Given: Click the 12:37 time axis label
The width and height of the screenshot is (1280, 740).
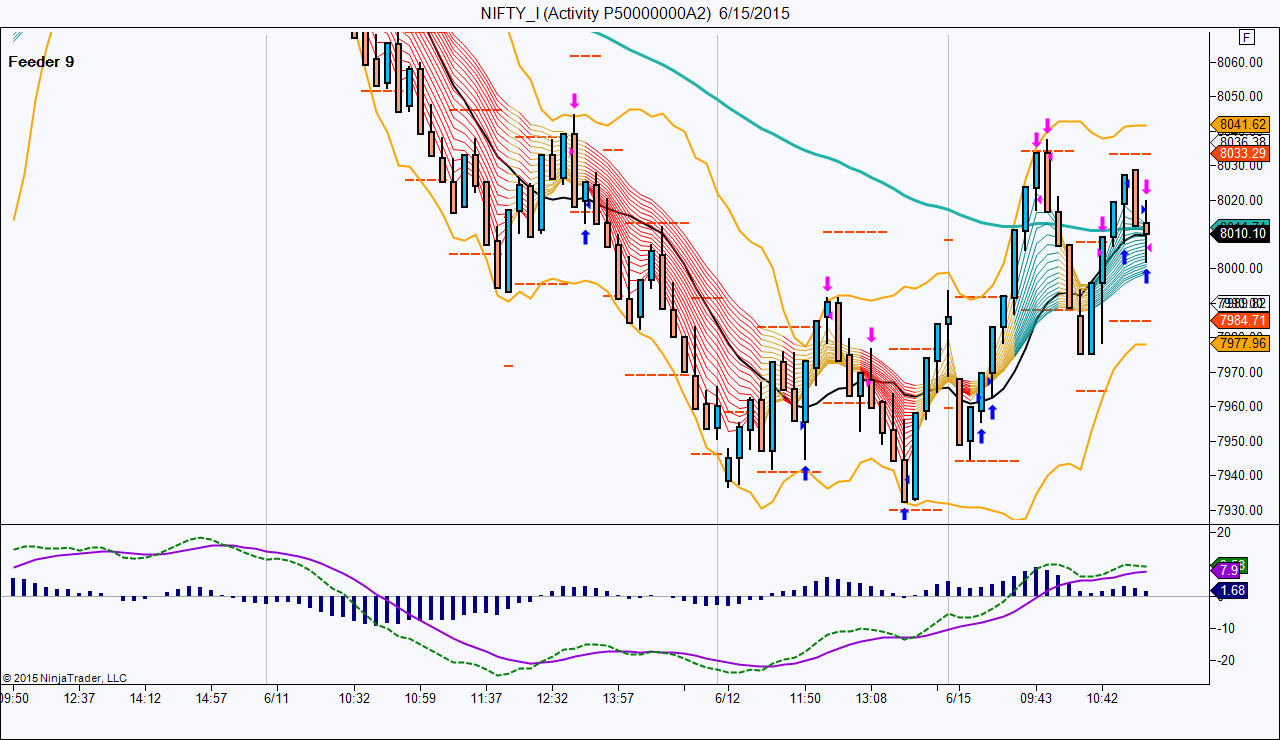Looking at the screenshot, I should pos(79,698).
